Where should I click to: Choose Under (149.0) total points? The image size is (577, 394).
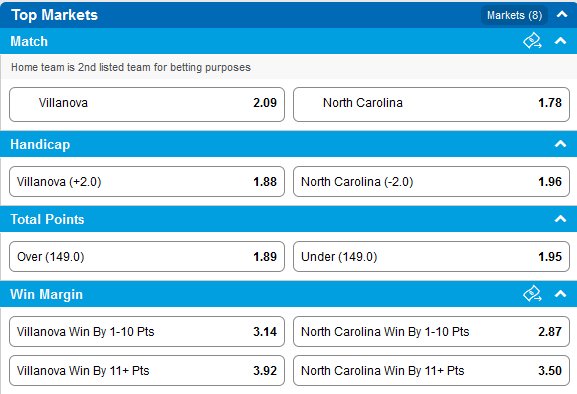point(431,256)
